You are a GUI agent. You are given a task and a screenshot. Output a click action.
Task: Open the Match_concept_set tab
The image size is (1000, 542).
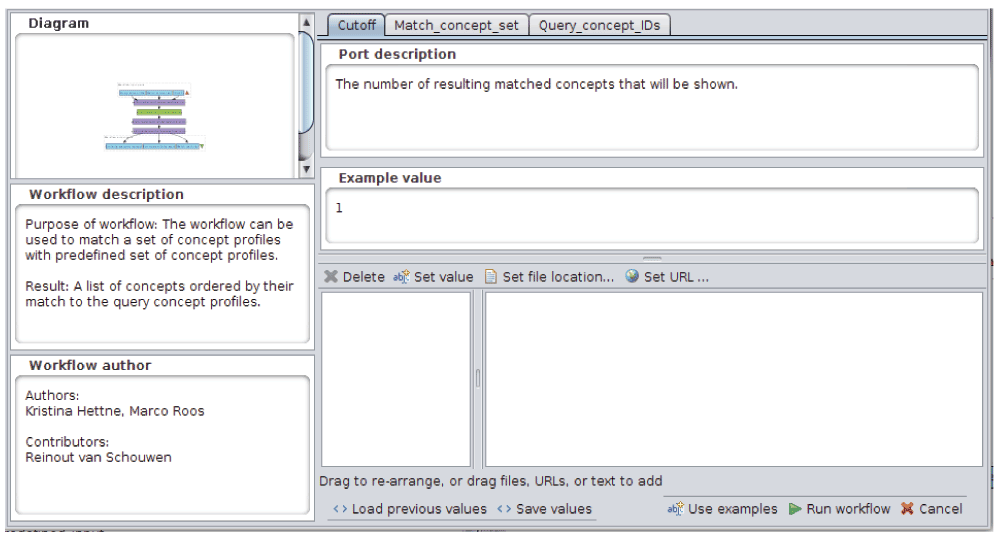456,25
